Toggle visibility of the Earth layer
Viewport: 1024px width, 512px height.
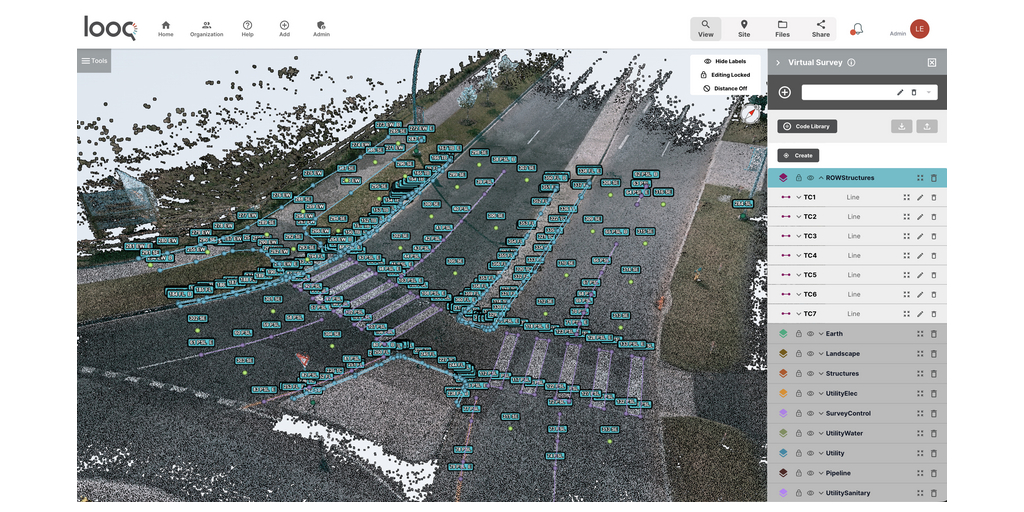point(810,334)
